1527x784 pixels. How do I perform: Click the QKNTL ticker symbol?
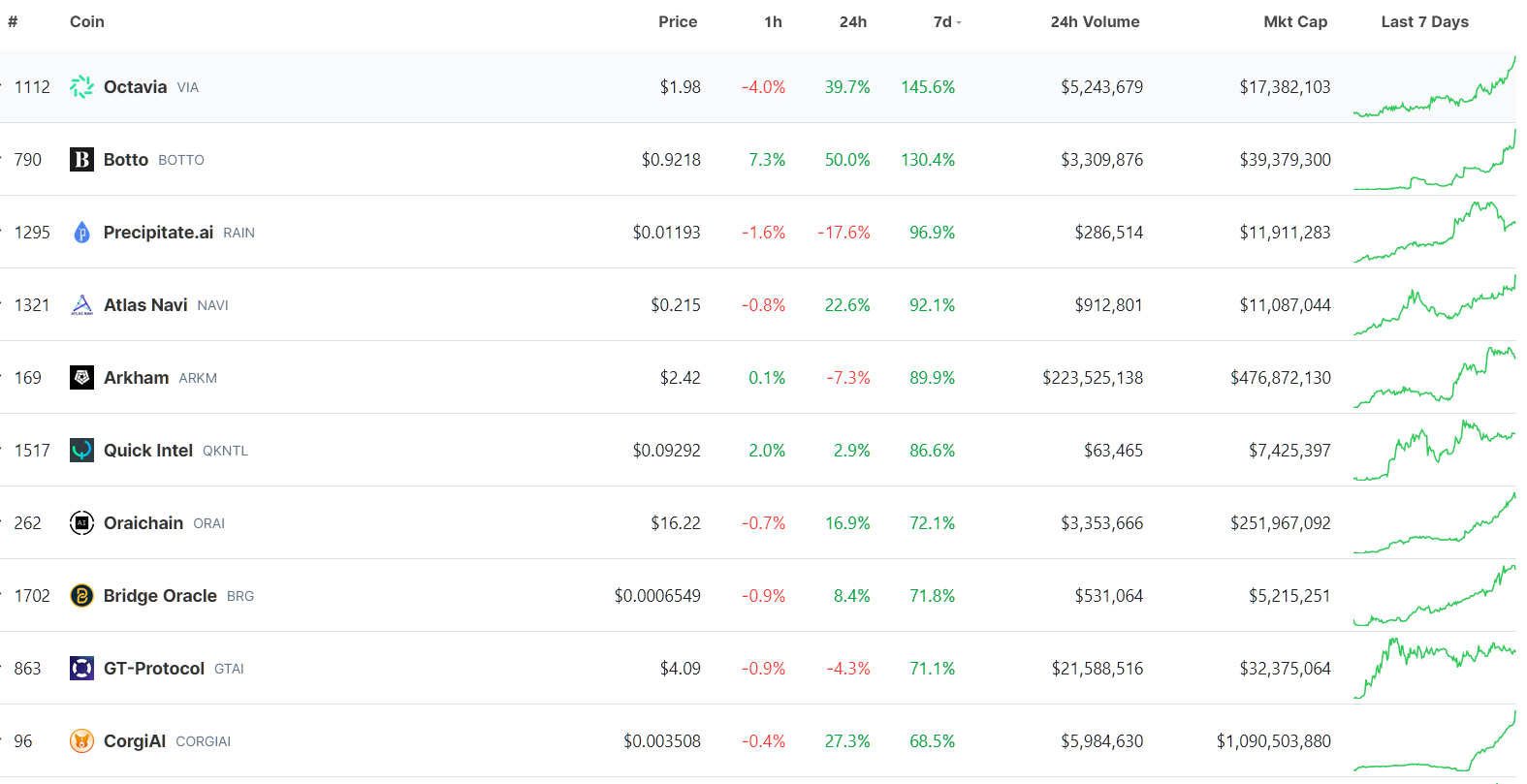coord(225,452)
